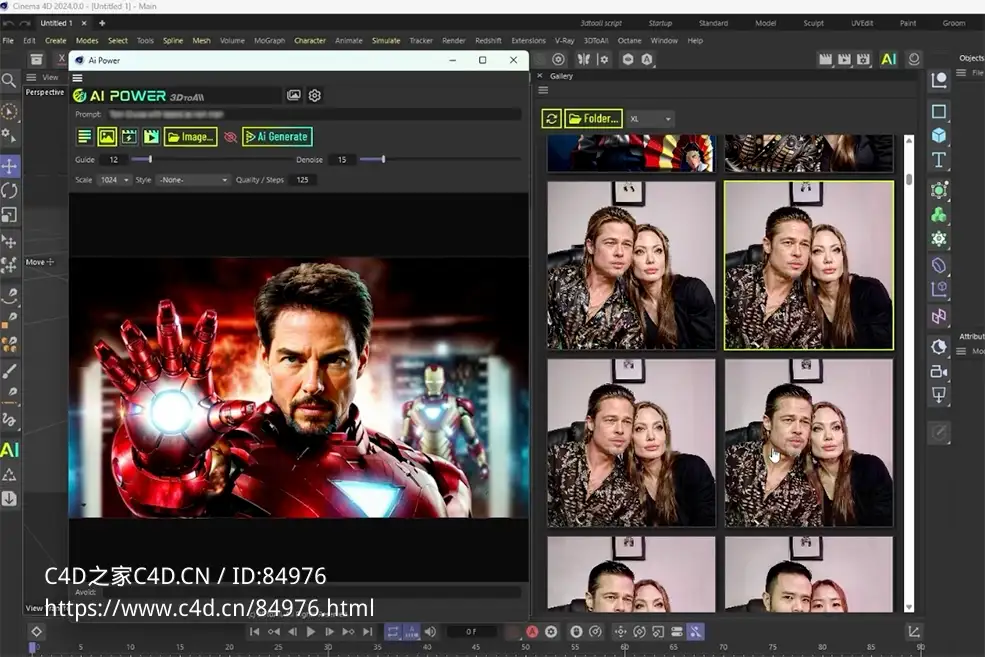Click the current frame 0 F field
The height and width of the screenshot is (657, 985).
472,632
